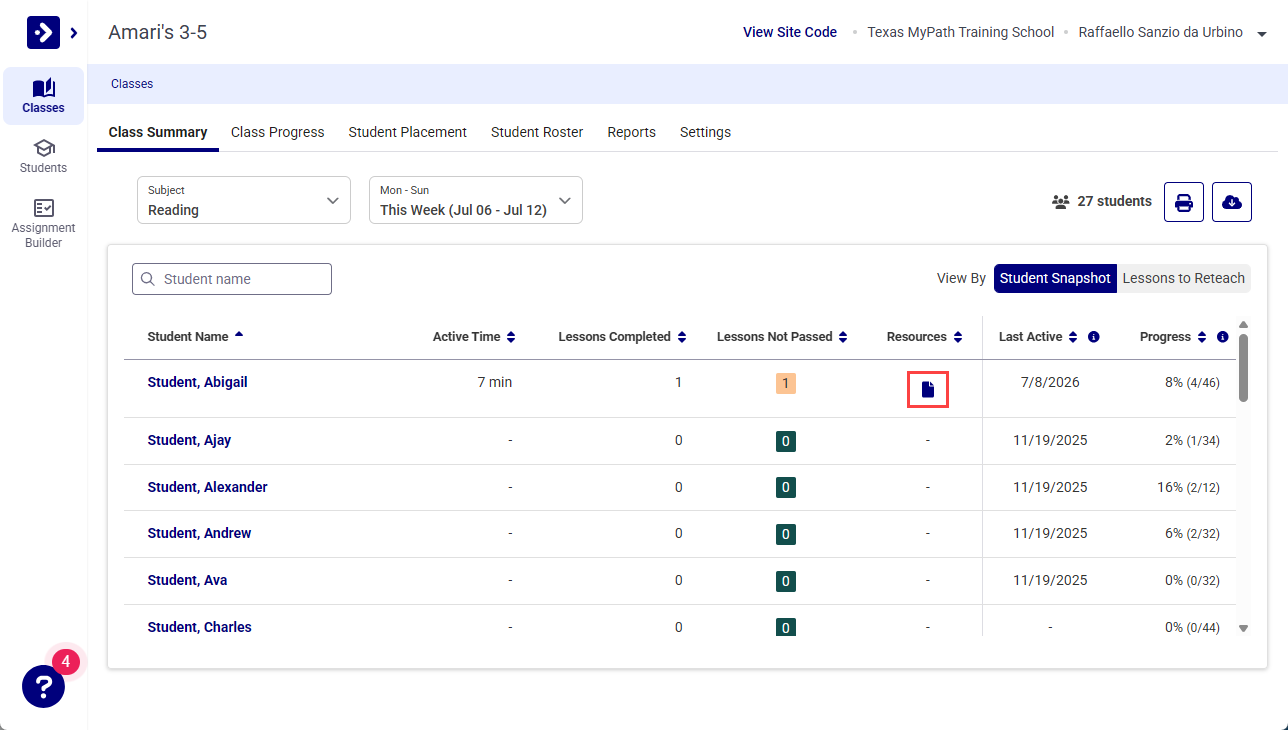Click the MyPath logo icon
The width and height of the screenshot is (1288, 730).
pos(43,33)
